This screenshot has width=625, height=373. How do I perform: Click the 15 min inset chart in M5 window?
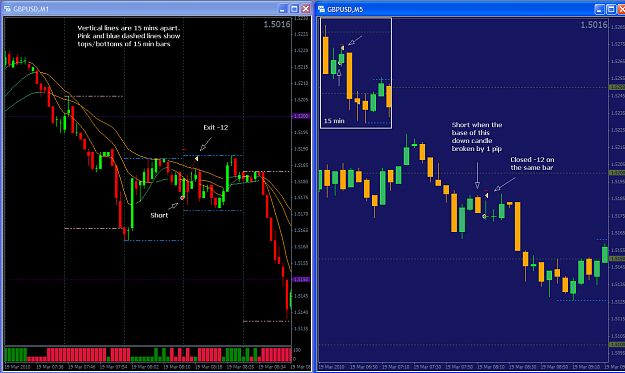click(x=356, y=73)
